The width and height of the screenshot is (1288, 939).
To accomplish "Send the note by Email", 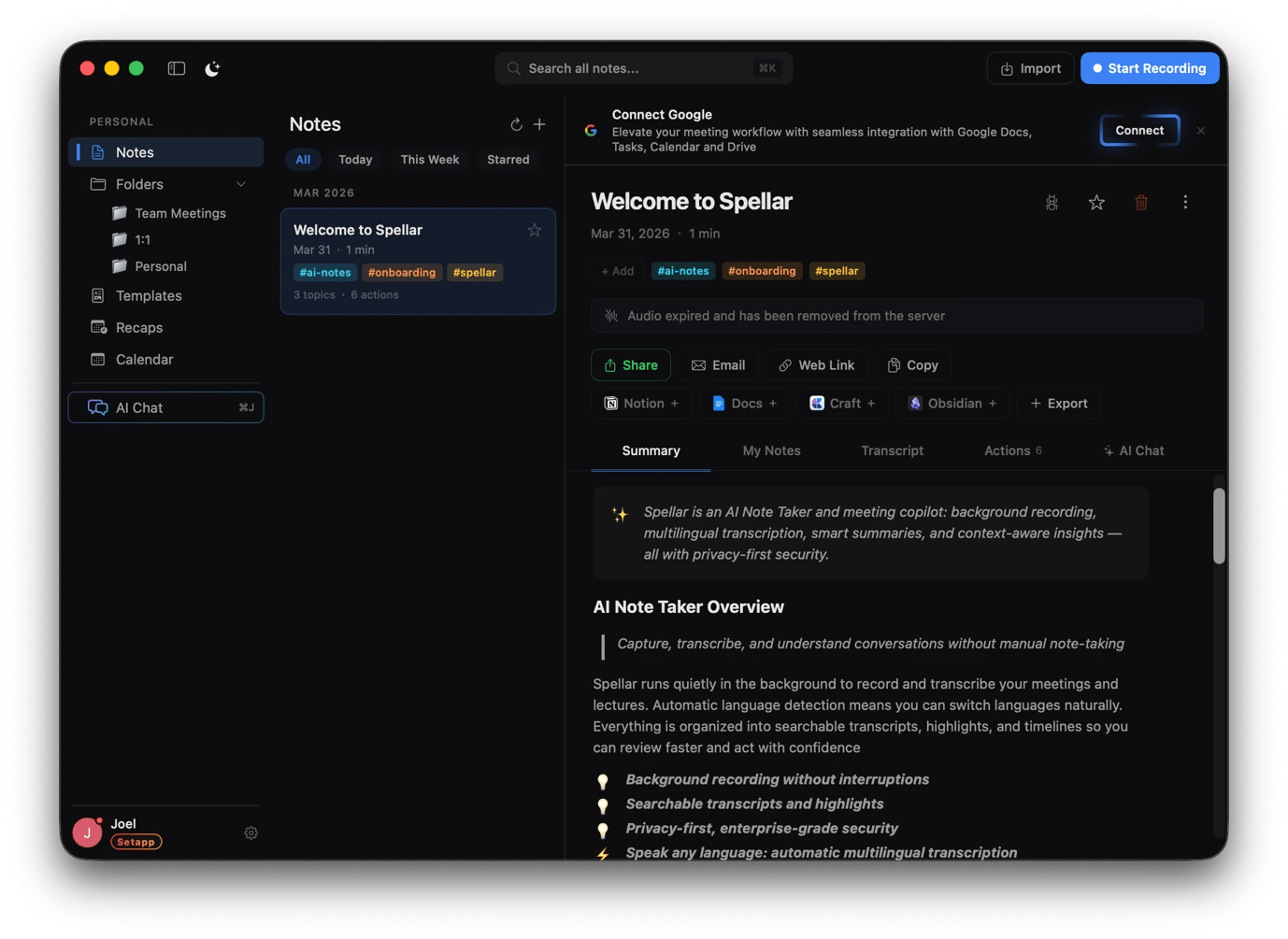I will point(718,365).
